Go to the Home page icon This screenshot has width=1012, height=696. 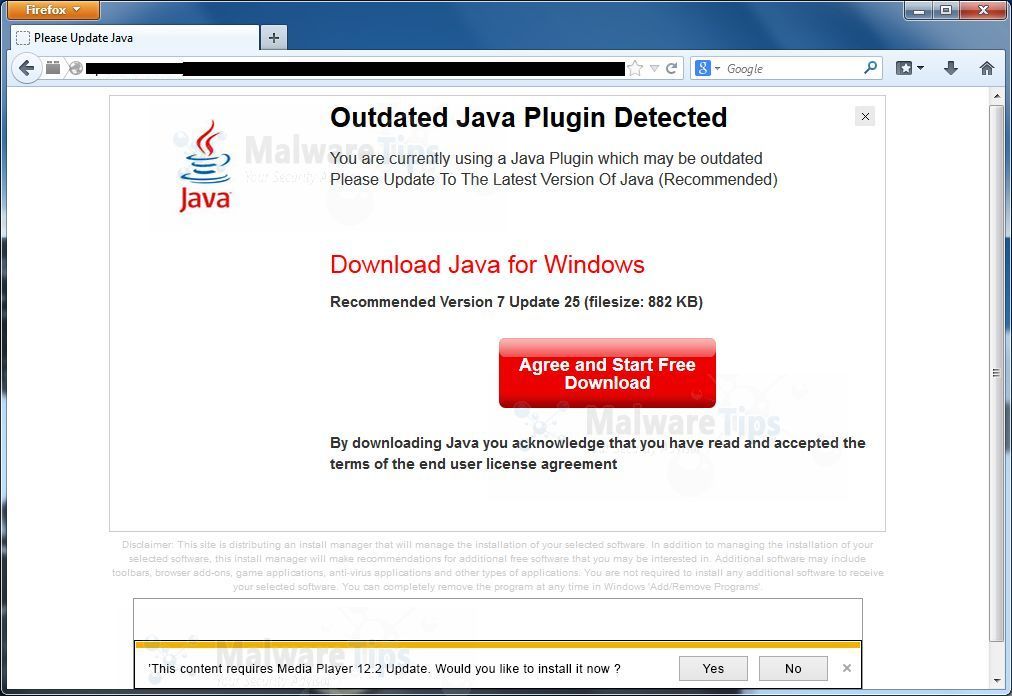point(986,68)
